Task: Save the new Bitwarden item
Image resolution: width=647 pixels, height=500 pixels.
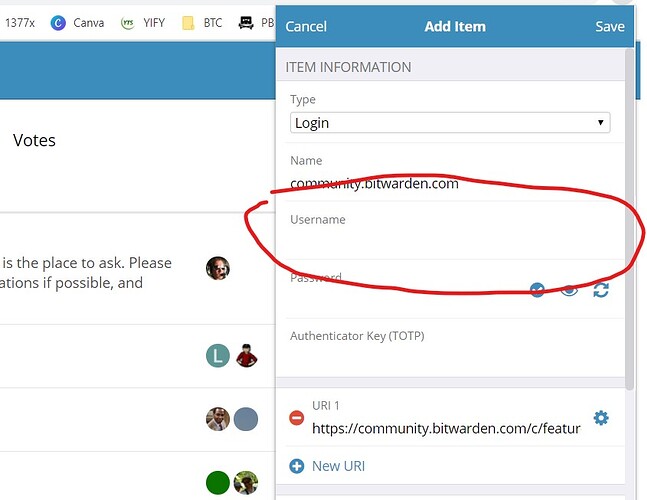Action: (609, 26)
